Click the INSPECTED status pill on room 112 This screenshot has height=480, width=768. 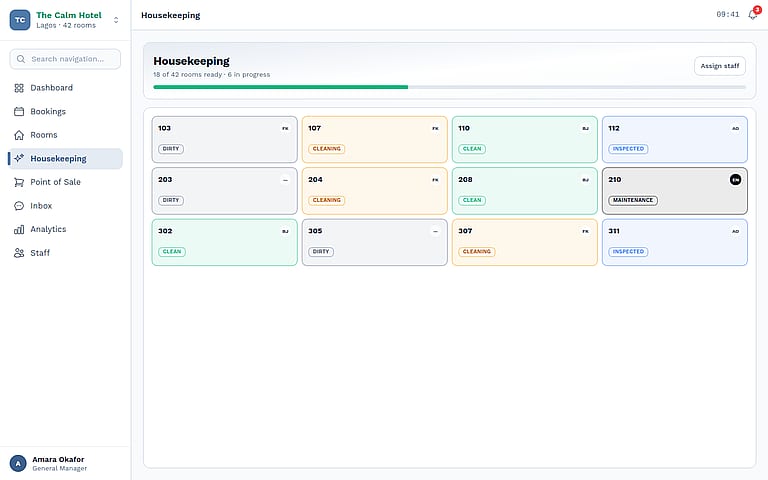pos(628,149)
